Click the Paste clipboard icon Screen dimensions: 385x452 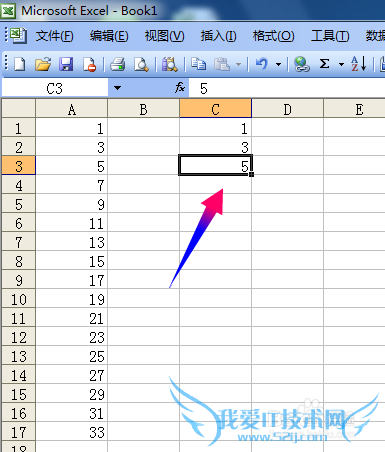tap(222, 64)
